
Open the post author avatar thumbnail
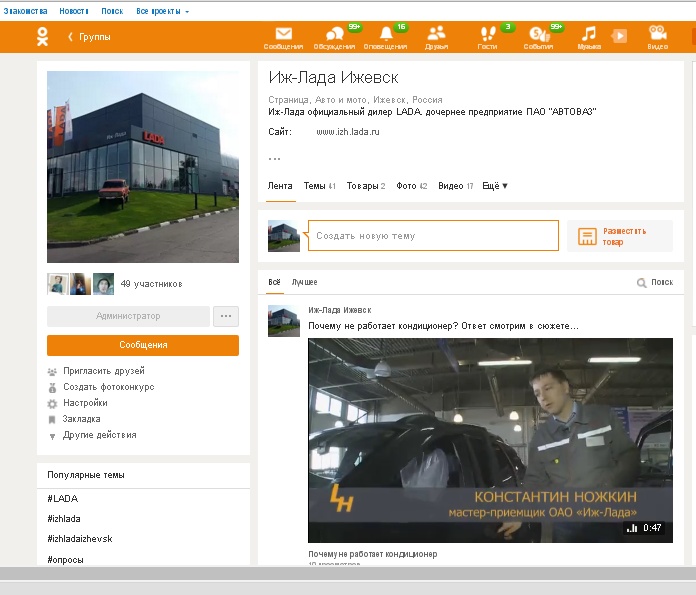click(x=284, y=321)
